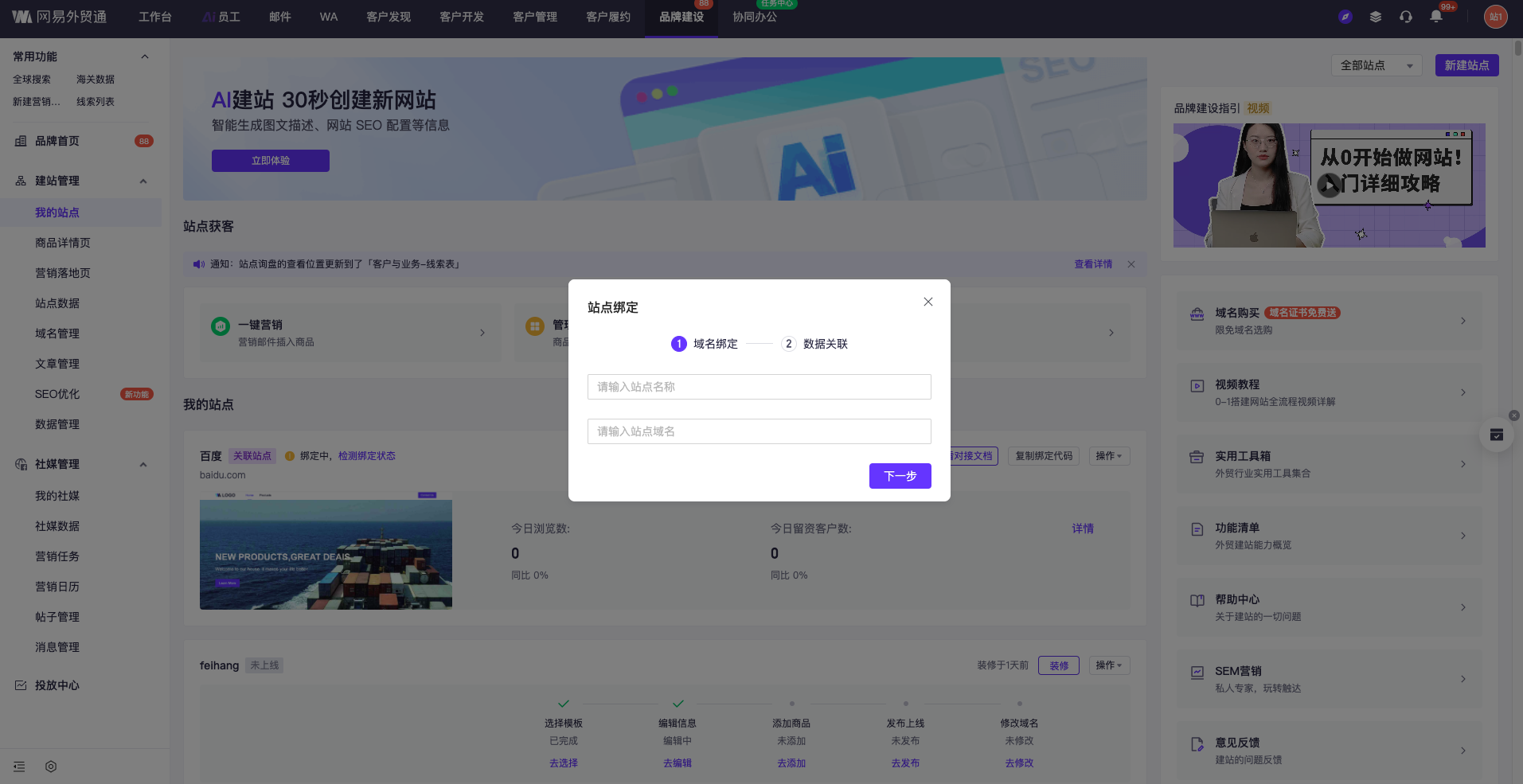Switch to 客户管理 top menu tab

[x=534, y=17]
